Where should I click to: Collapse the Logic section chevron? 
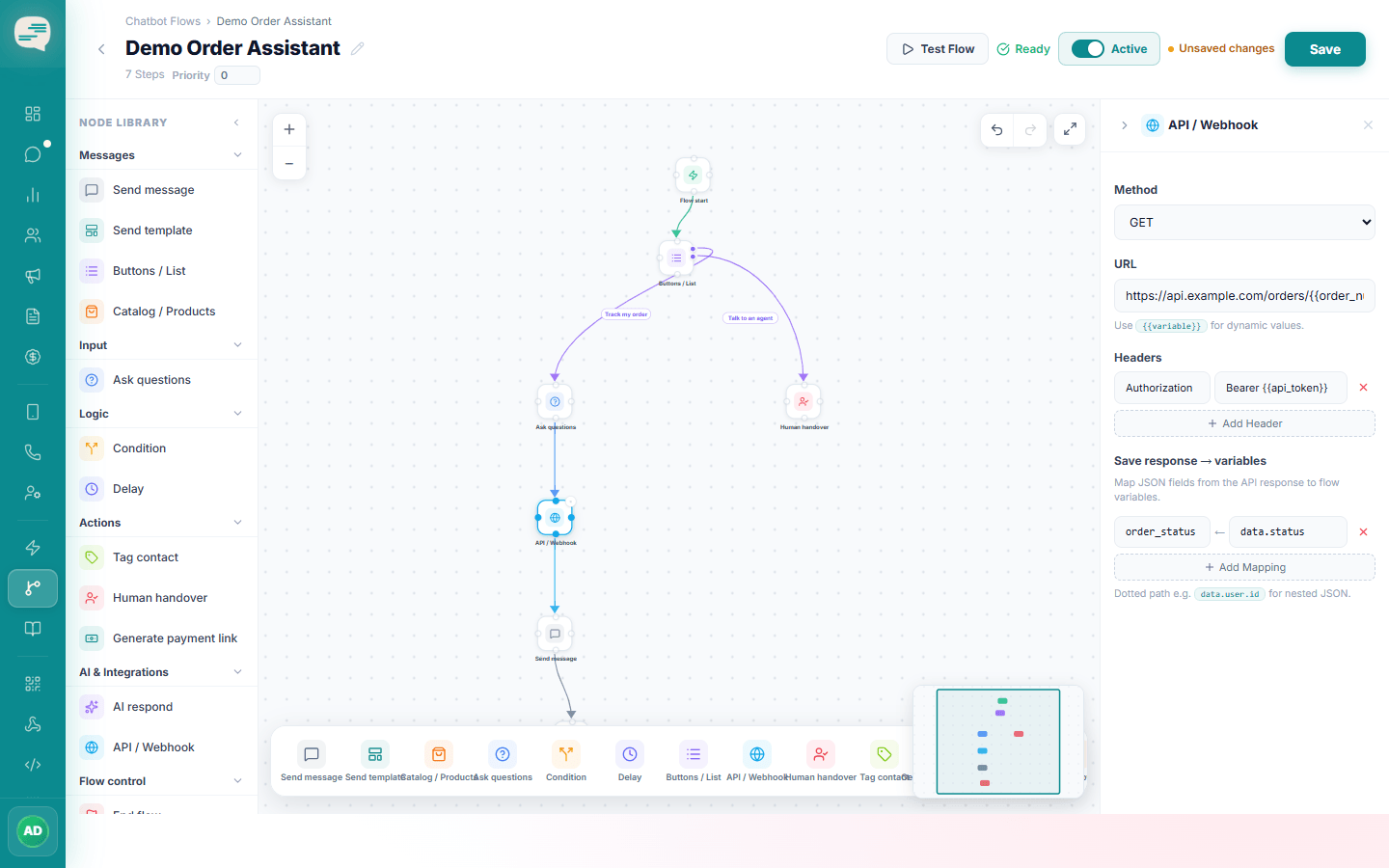pyautogui.click(x=237, y=414)
